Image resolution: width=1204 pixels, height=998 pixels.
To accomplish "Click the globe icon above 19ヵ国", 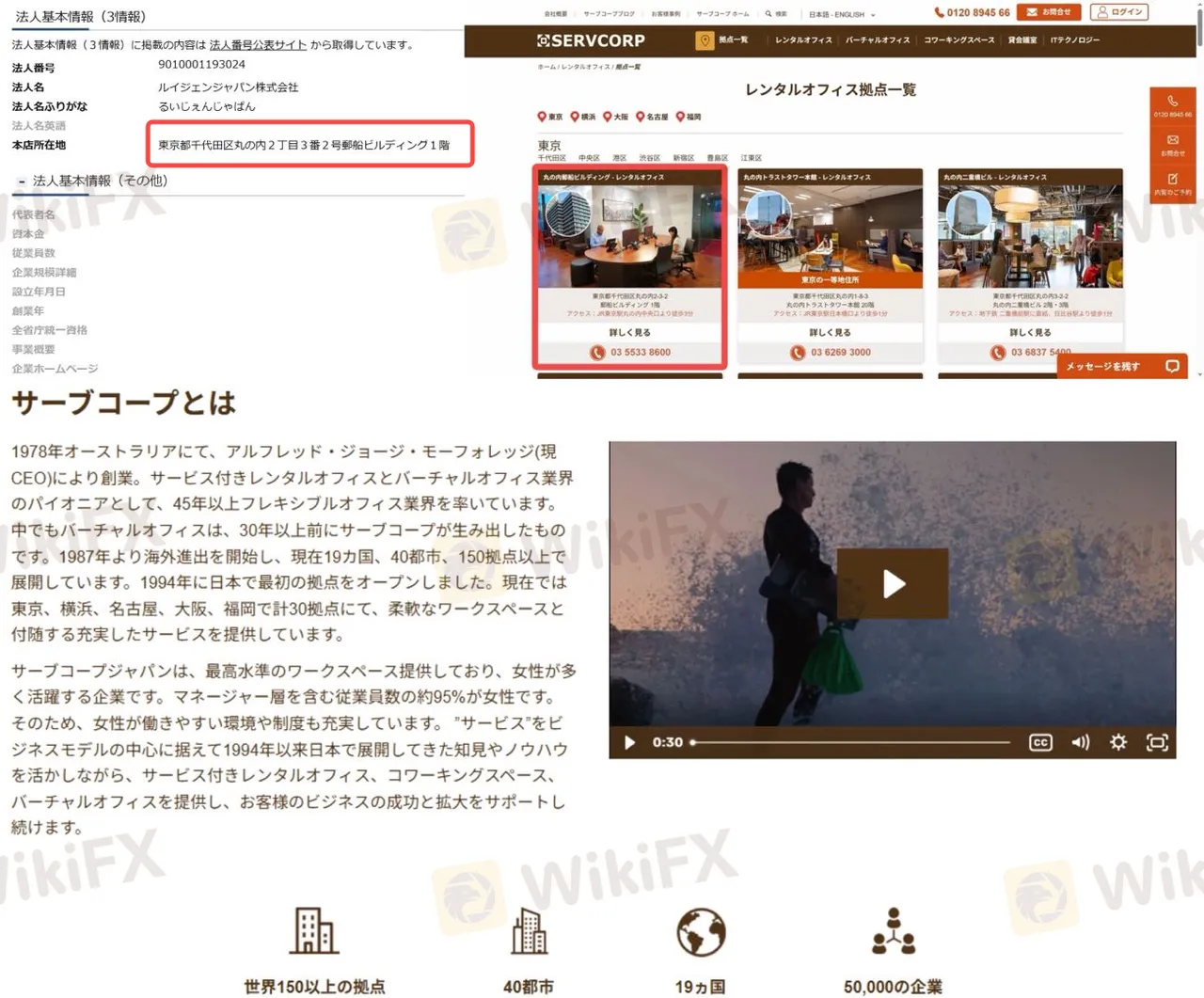I will click(x=701, y=932).
